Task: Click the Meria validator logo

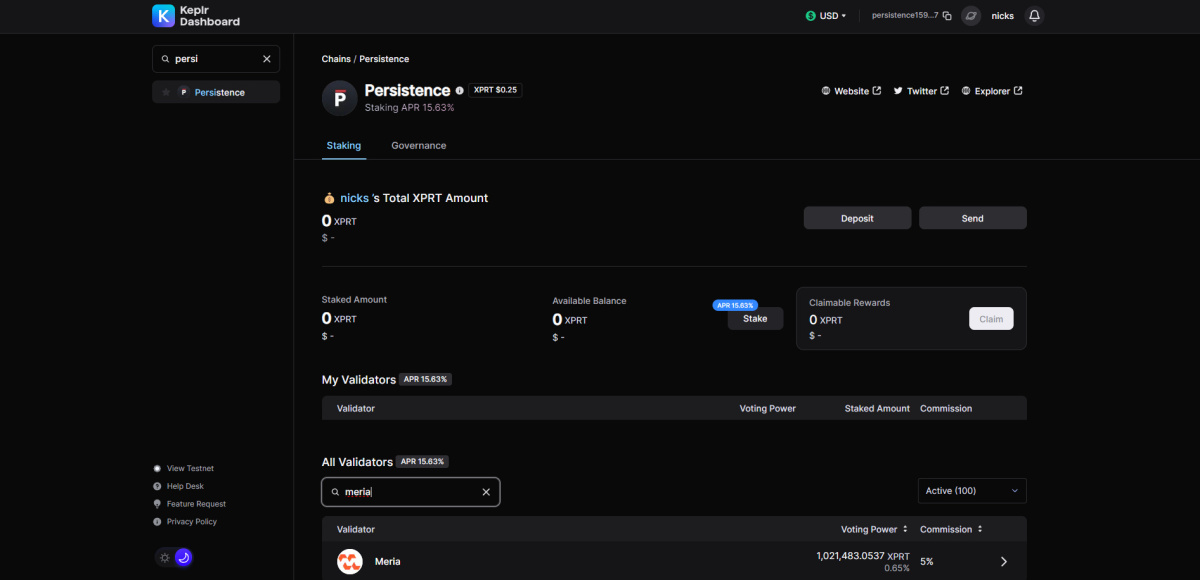Action: (x=349, y=562)
